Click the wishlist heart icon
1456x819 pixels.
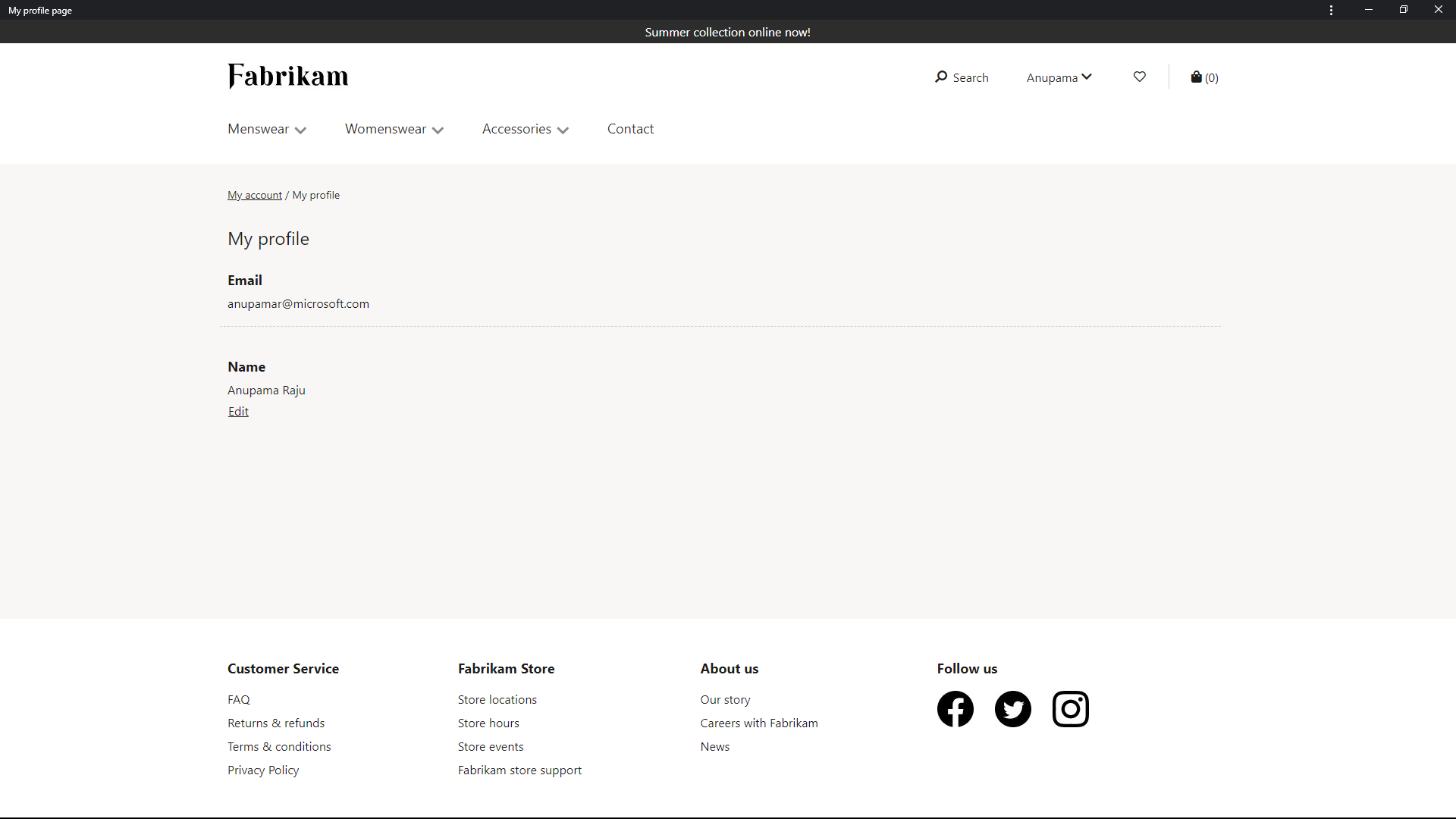pyautogui.click(x=1139, y=77)
